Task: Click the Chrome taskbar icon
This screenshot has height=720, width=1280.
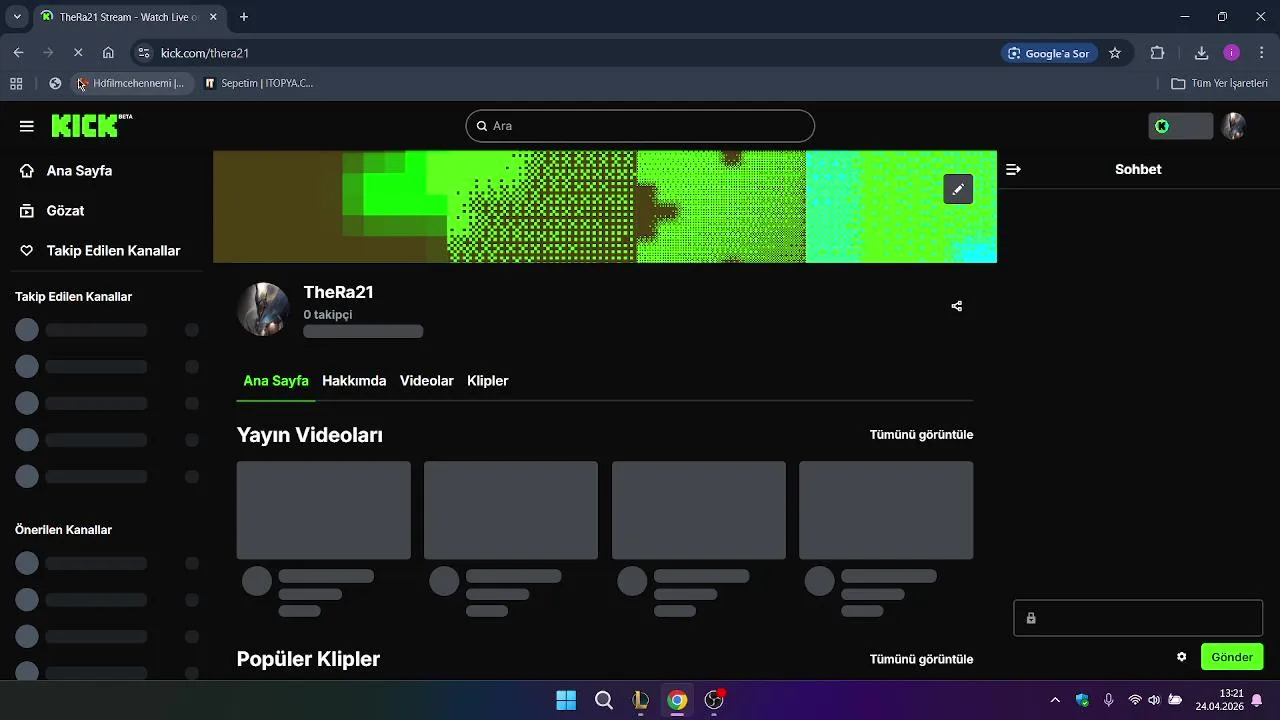Action: pyautogui.click(x=678, y=700)
